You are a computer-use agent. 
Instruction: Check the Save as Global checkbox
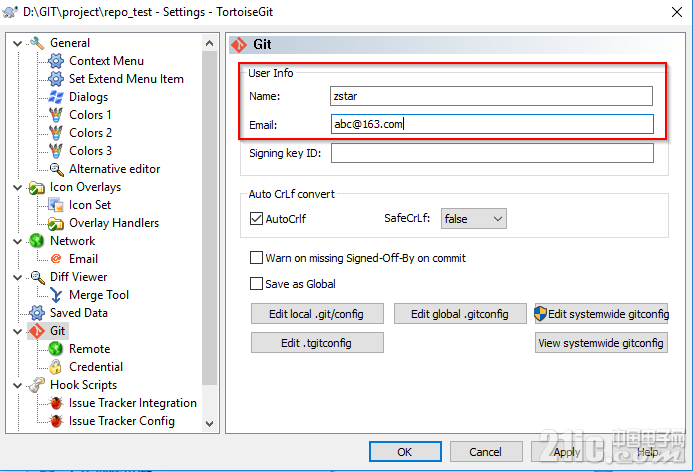click(256, 284)
